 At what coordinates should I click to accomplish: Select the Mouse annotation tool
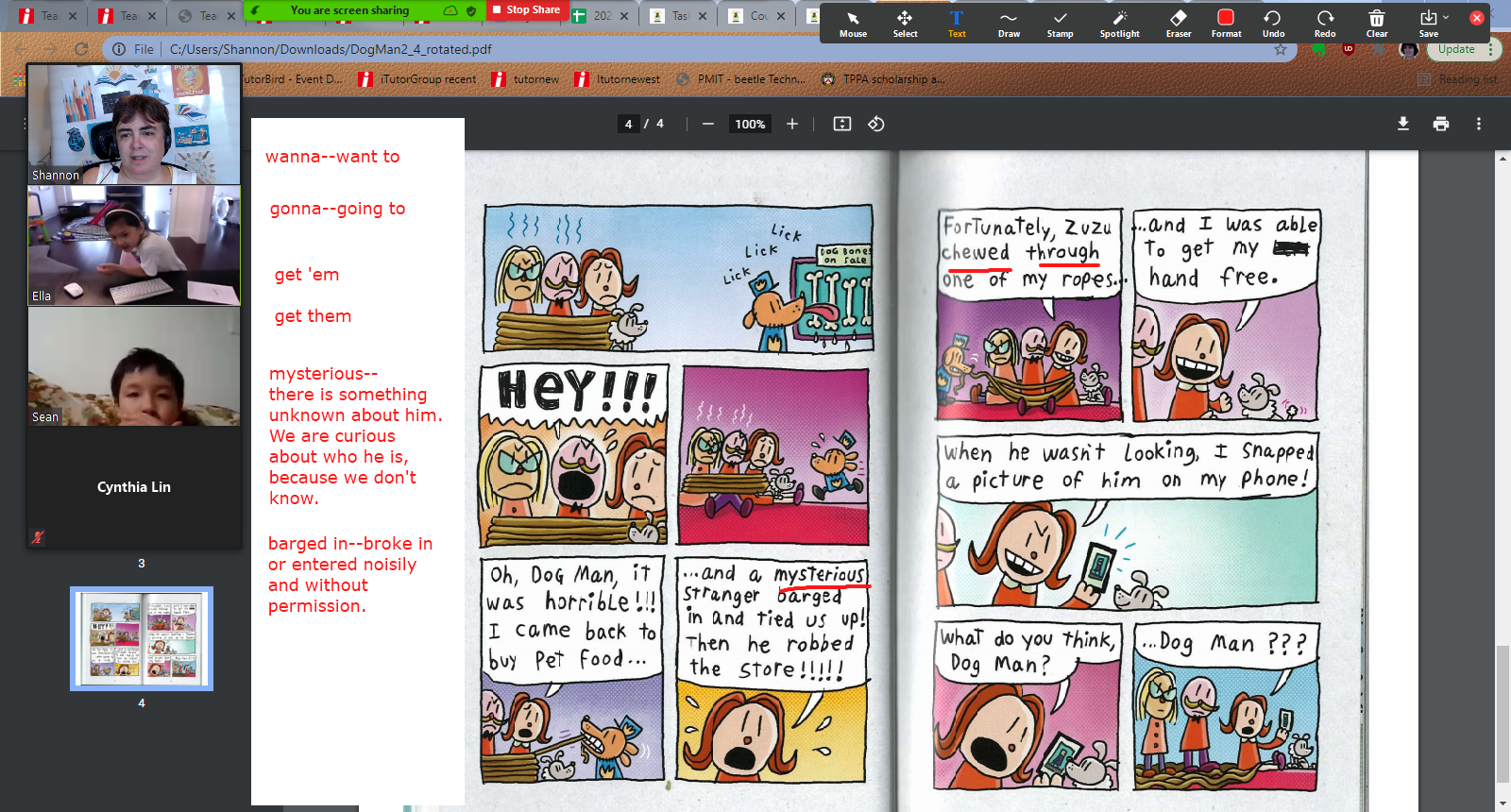pyautogui.click(x=853, y=24)
